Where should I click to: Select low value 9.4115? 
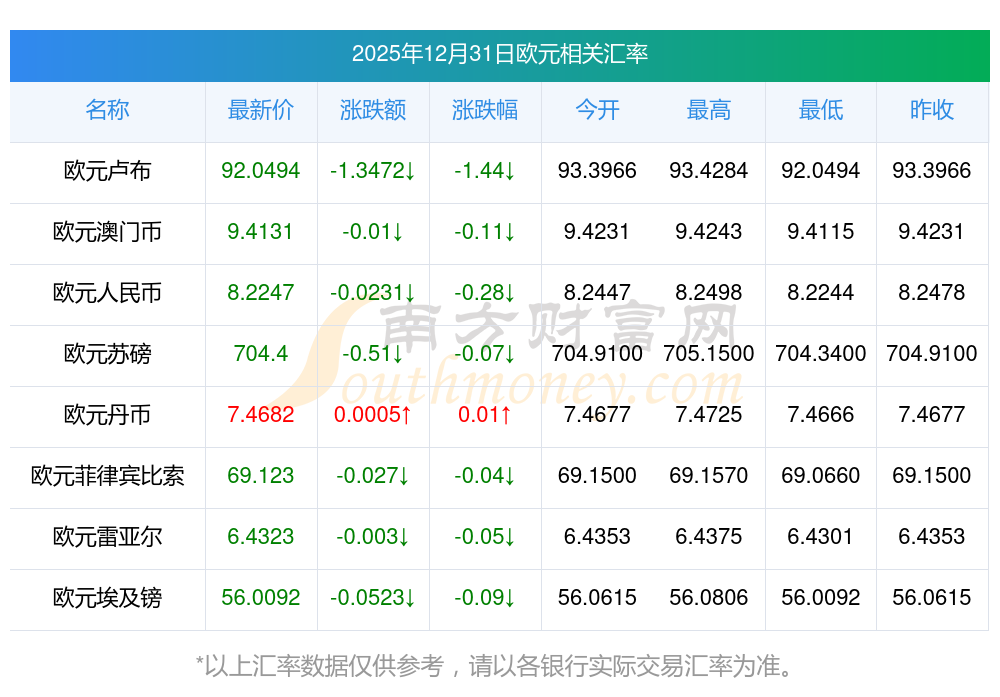[x=820, y=231]
